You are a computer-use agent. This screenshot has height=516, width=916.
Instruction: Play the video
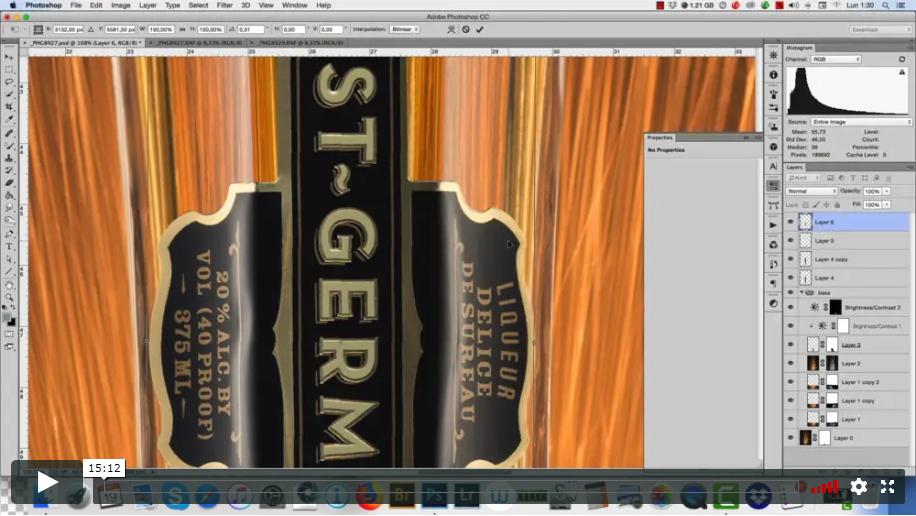tap(47, 483)
